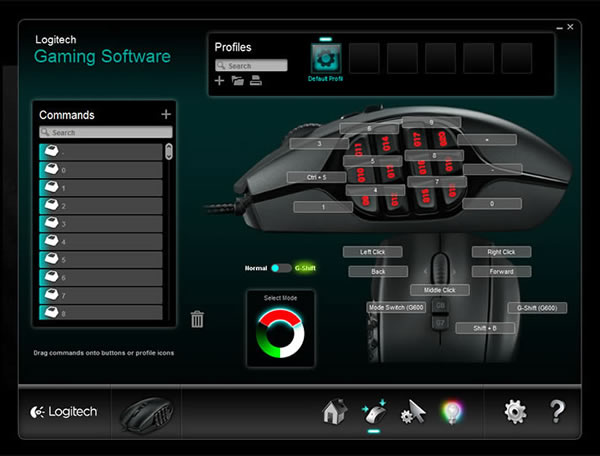
Task: Click the '6' assignment label on mouse
Action: pos(369,128)
